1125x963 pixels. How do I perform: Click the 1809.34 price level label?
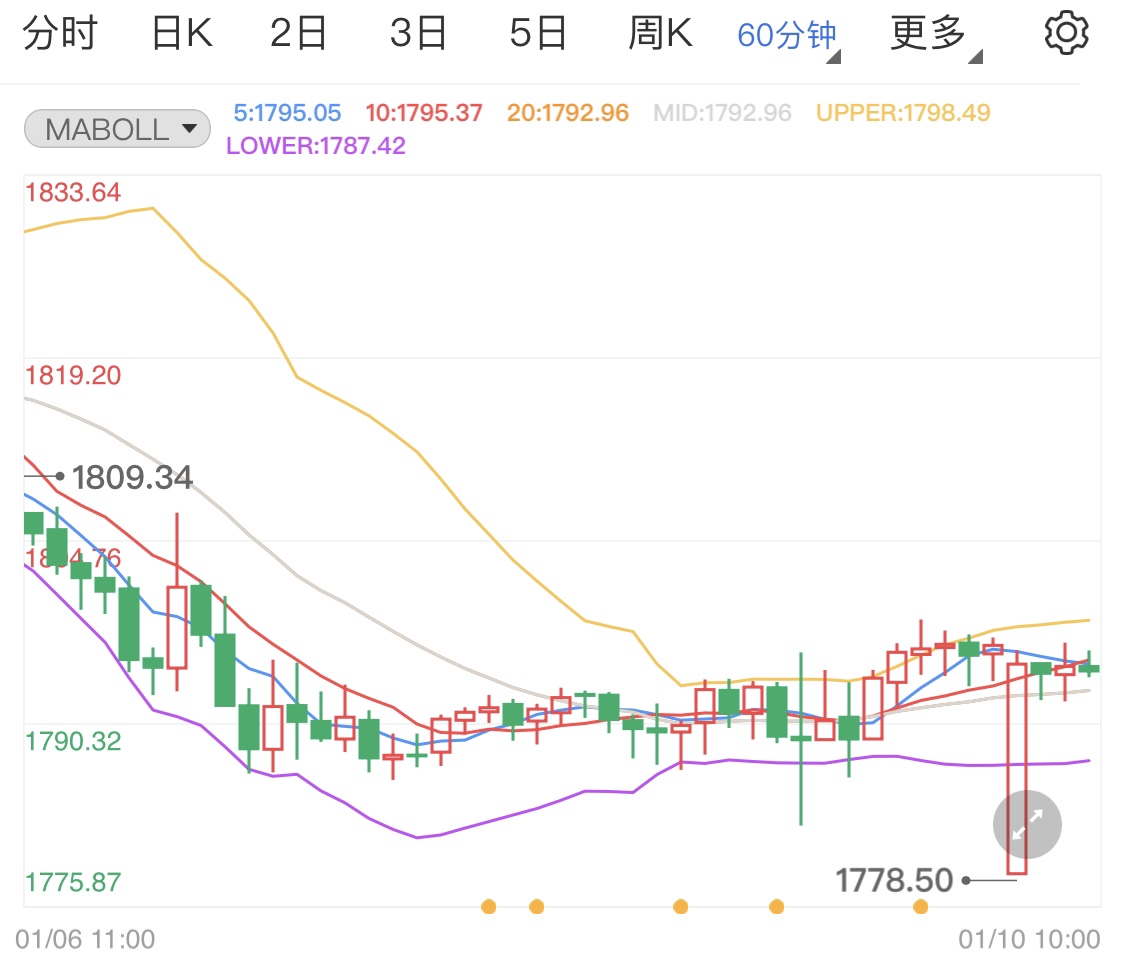point(131,477)
